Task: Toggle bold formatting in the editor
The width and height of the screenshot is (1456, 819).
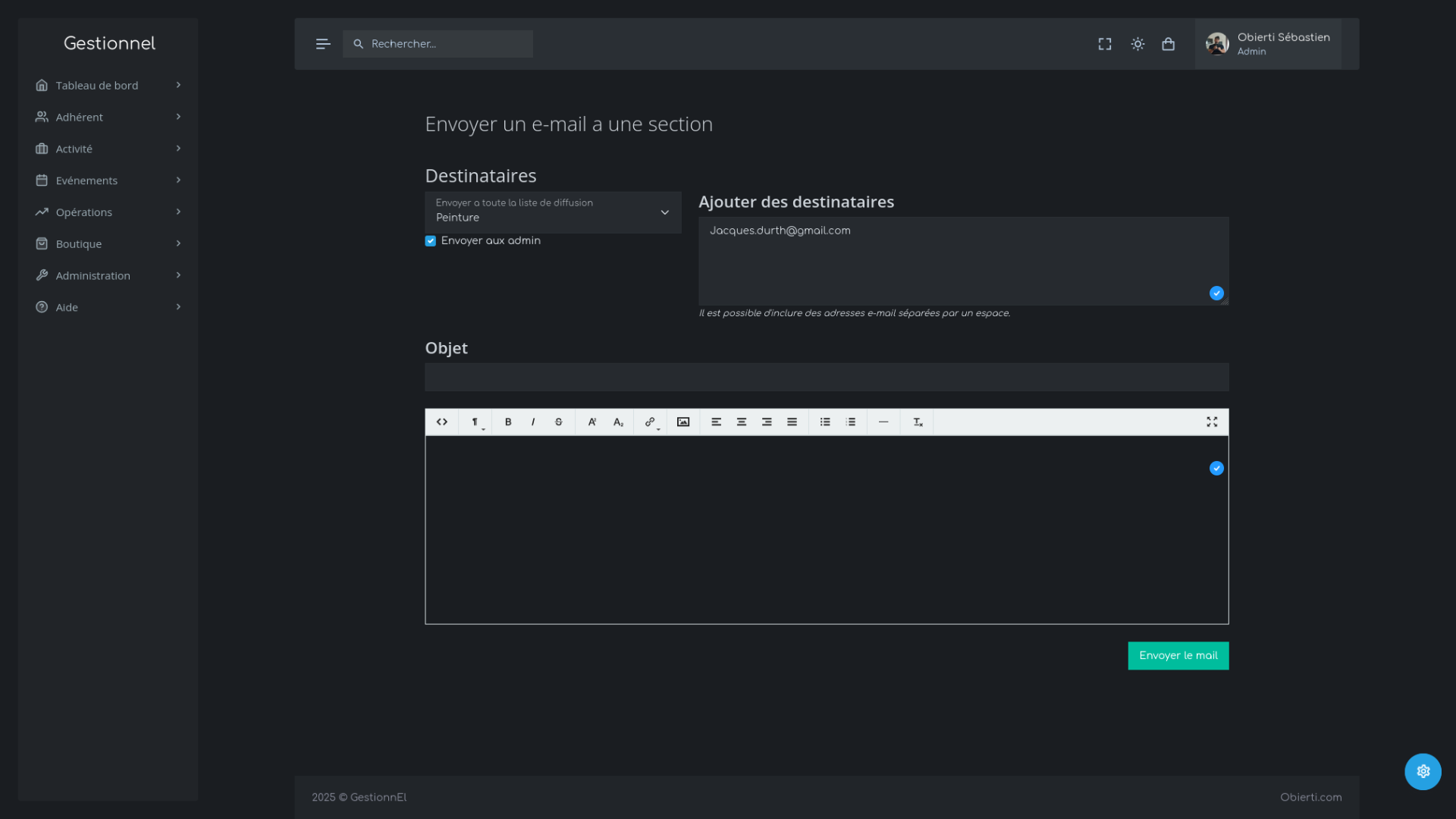Action: 508,422
